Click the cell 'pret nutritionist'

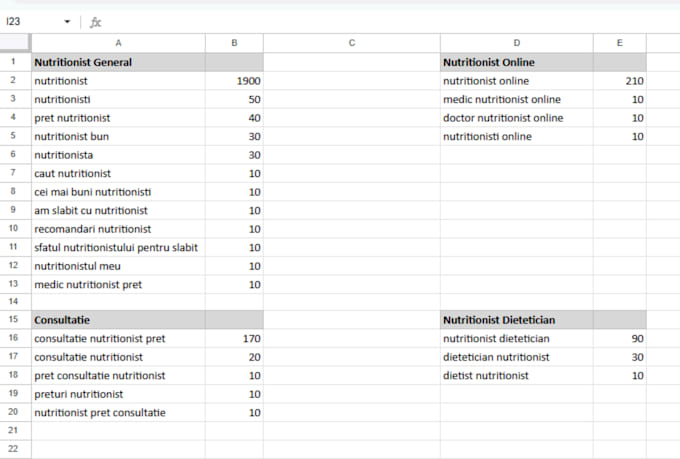click(x=118, y=118)
